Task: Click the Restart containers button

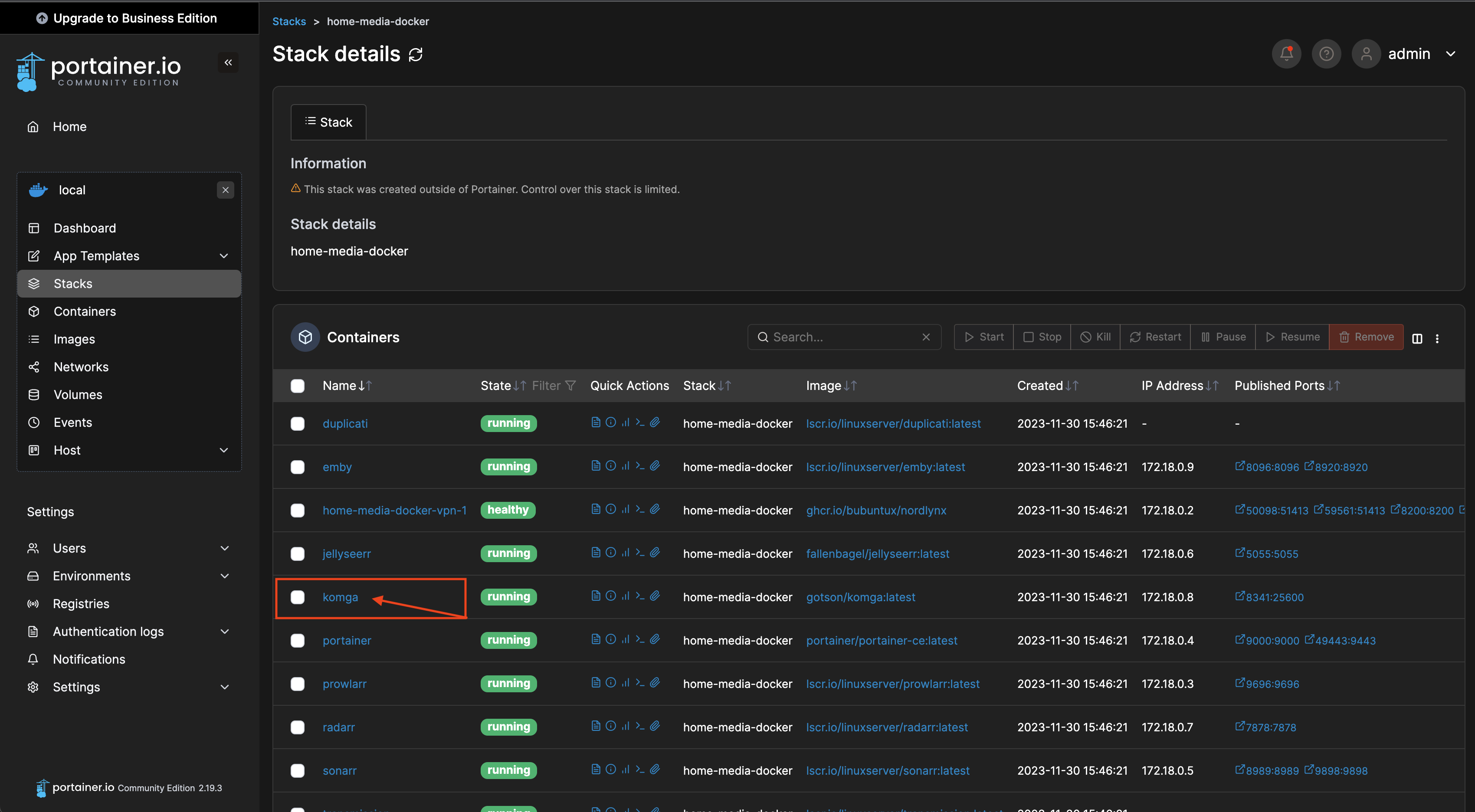Action: pos(1155,337)
